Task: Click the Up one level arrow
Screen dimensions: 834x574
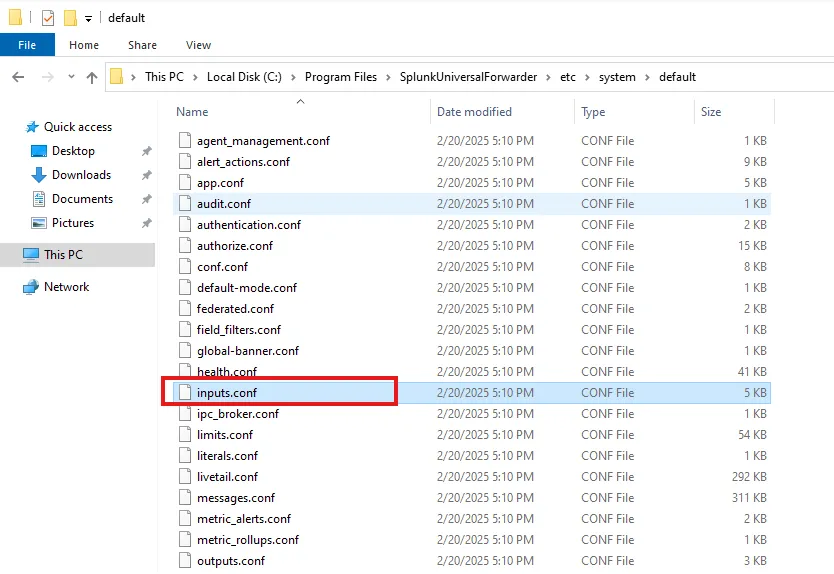Action: click(92, 77)
